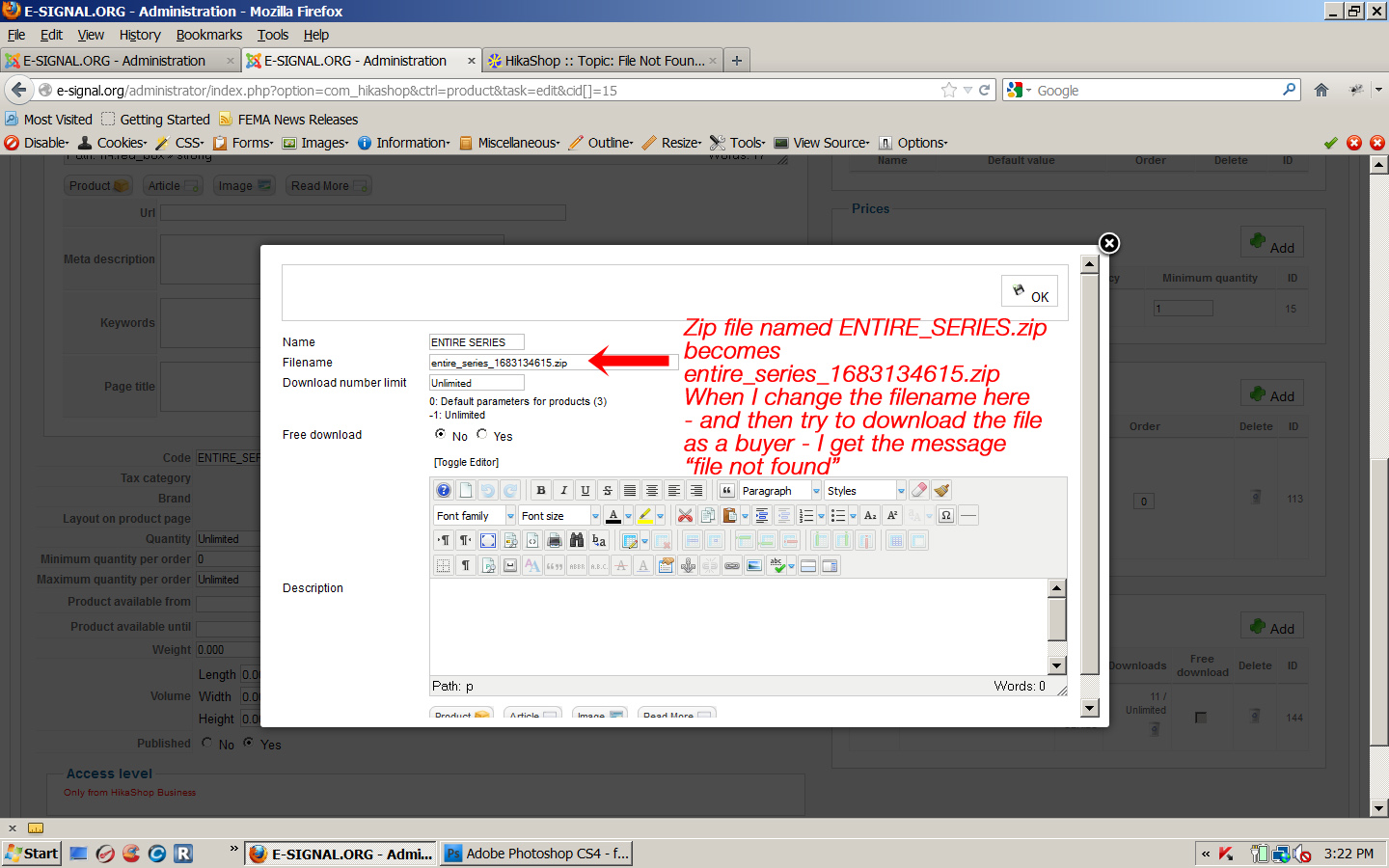Screen dimensions: 1389x868
Task: Open a new Firefox tab
Action: 737,61
